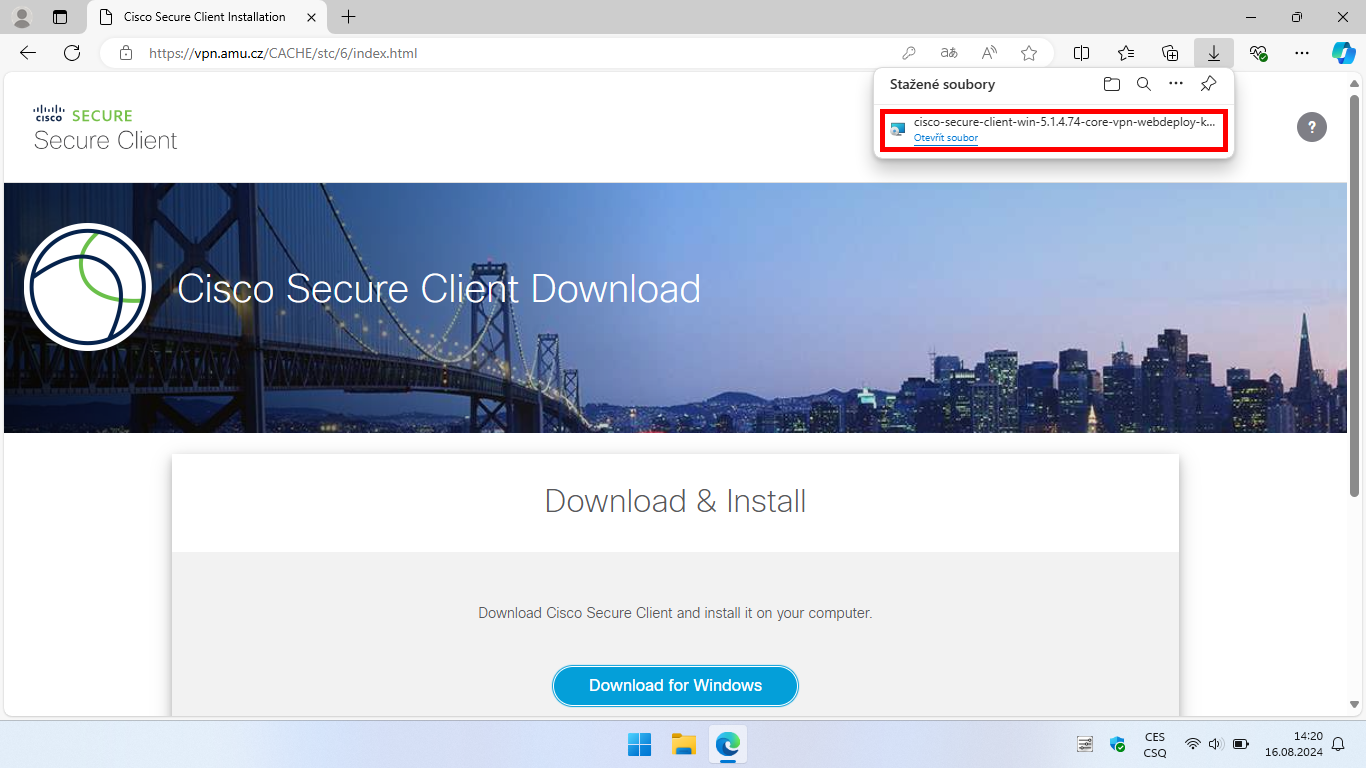Click the Download & Install heading
The height and width of the screenshot is (768, 1366).
675,501
